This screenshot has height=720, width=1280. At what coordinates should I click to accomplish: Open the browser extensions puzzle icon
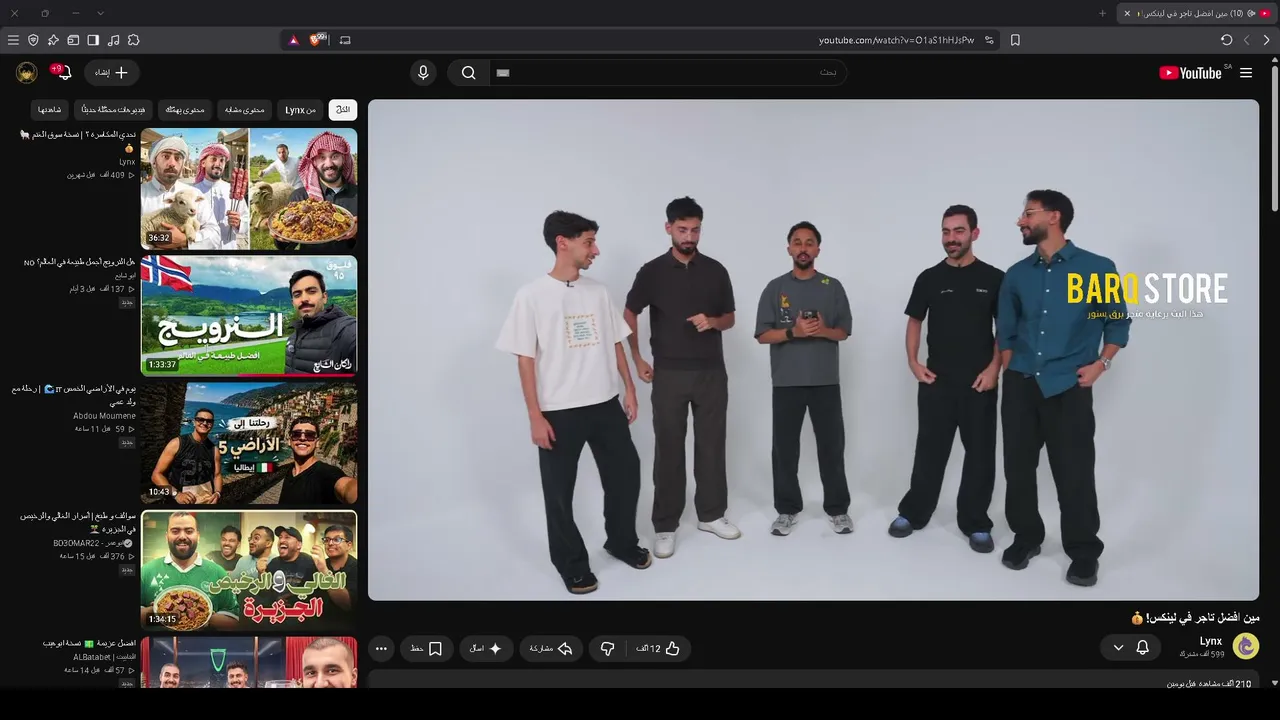133,40
